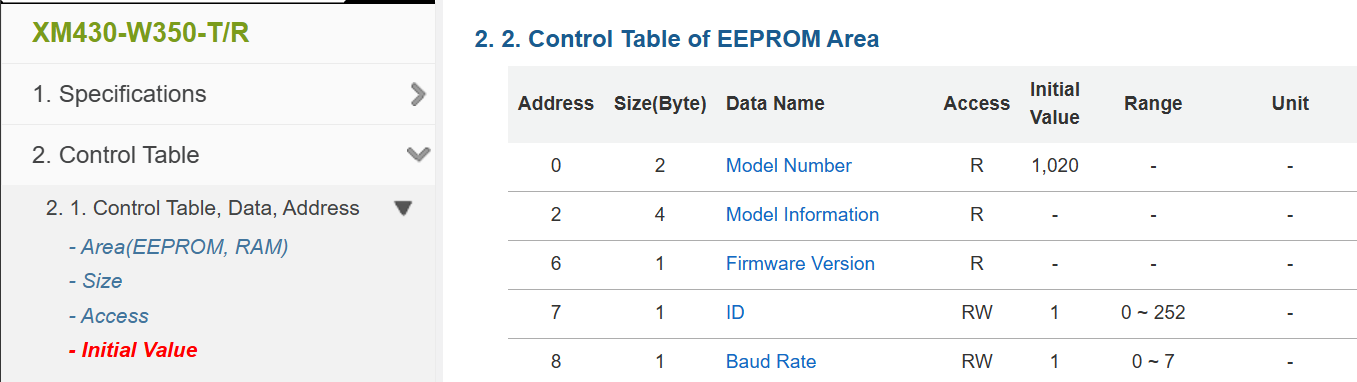Open the Firmware Version data link
The width and height of the screenshot is (1357, 382).
click(800, 263)
